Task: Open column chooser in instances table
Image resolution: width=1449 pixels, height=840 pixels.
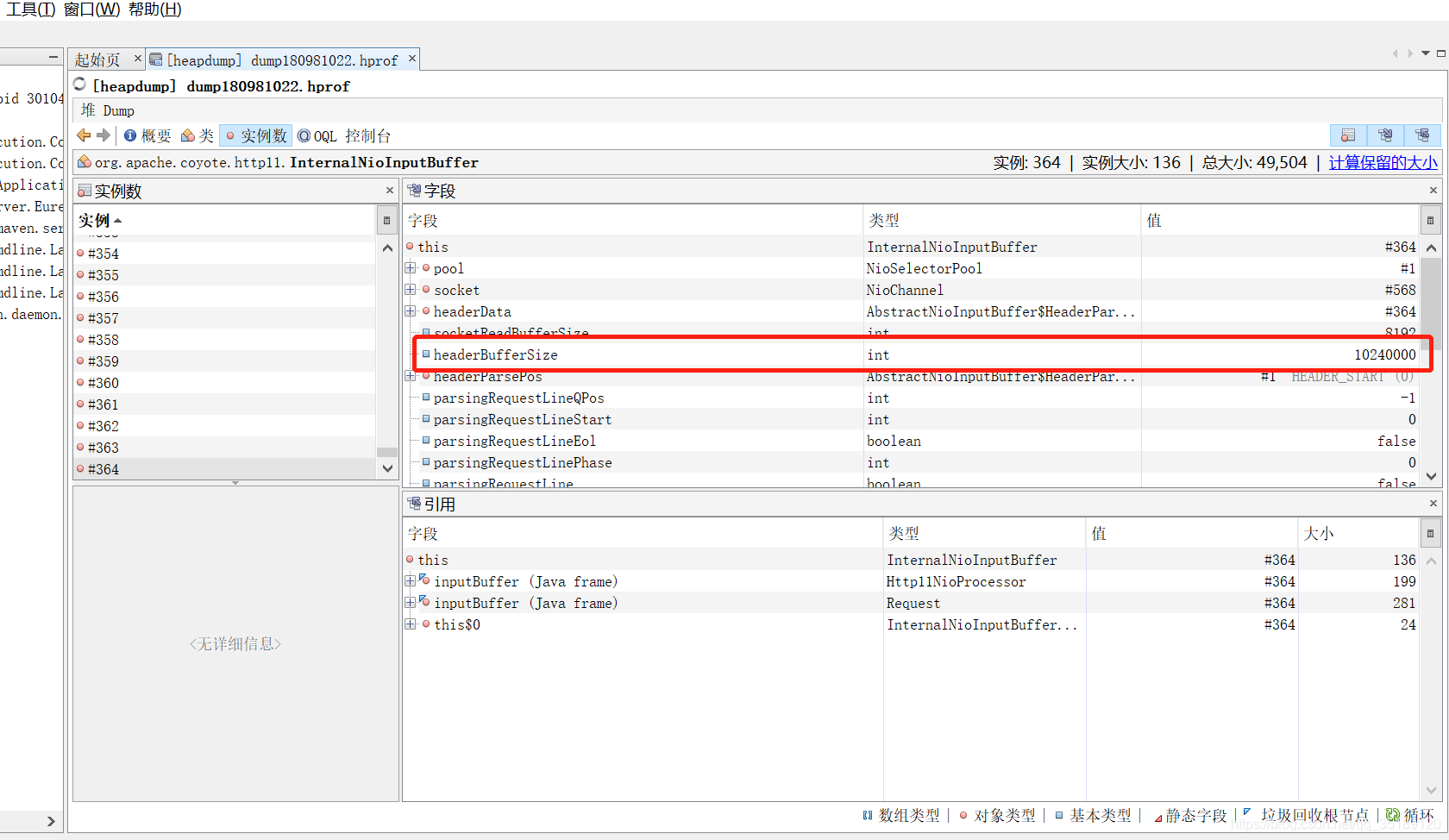Action: [x=387, y=221]
